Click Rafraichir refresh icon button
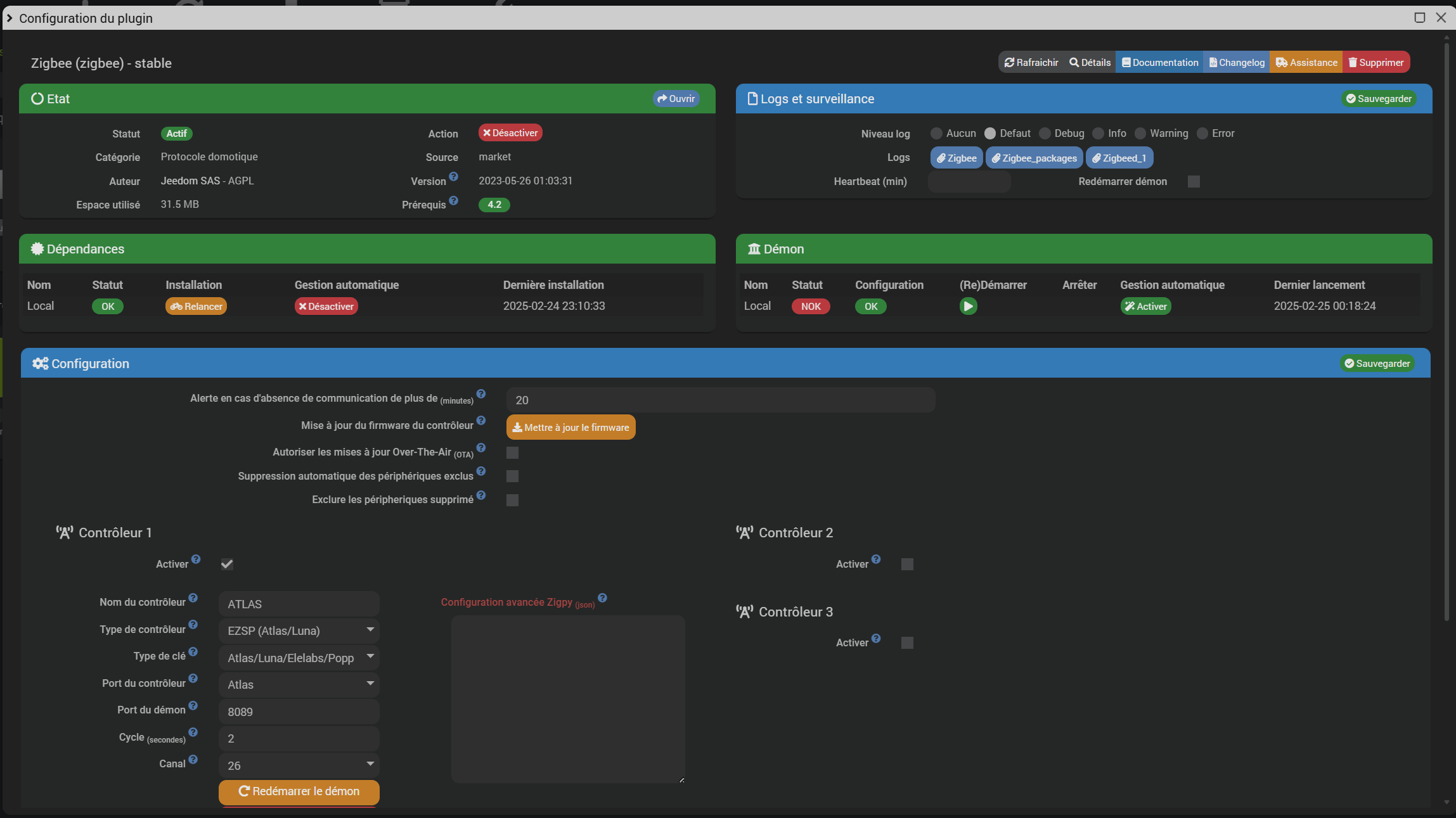1456x818 pixels. 1031,62
